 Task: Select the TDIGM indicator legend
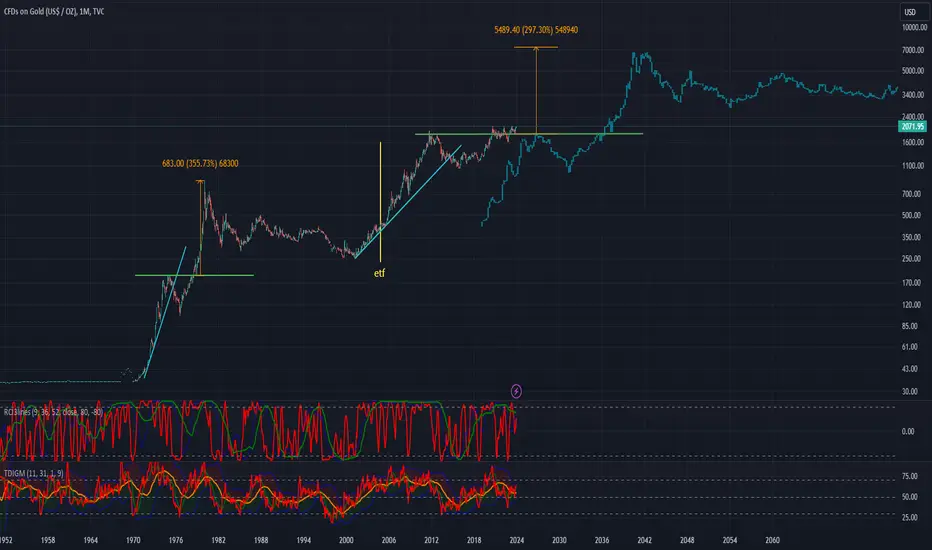33,473
